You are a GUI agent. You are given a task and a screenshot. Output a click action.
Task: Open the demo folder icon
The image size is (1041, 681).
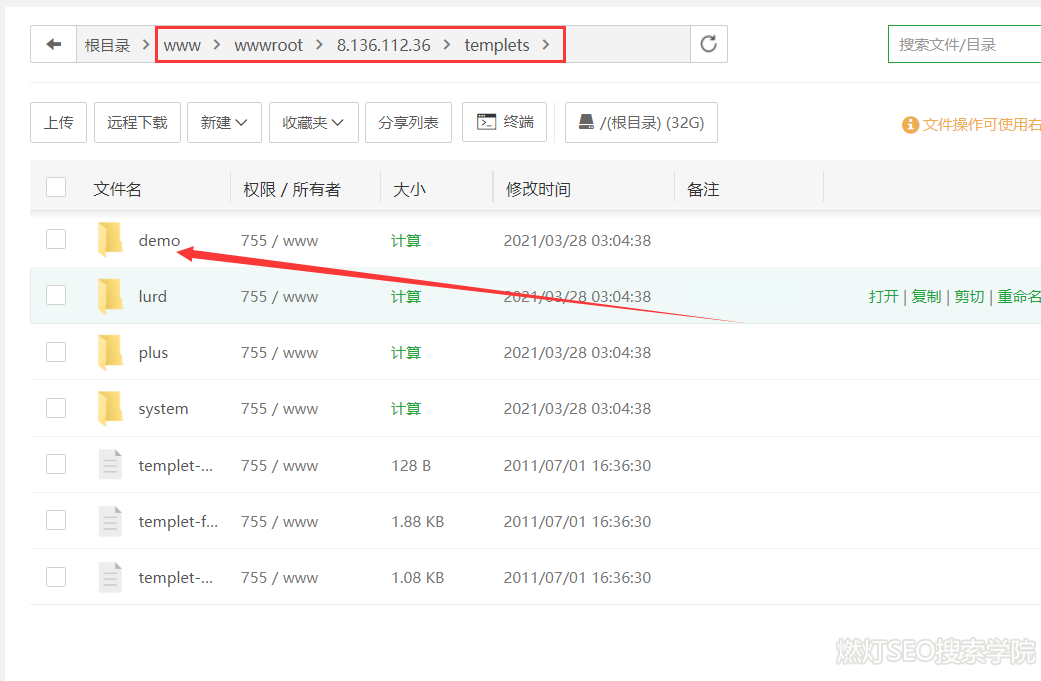coord(110,240)
